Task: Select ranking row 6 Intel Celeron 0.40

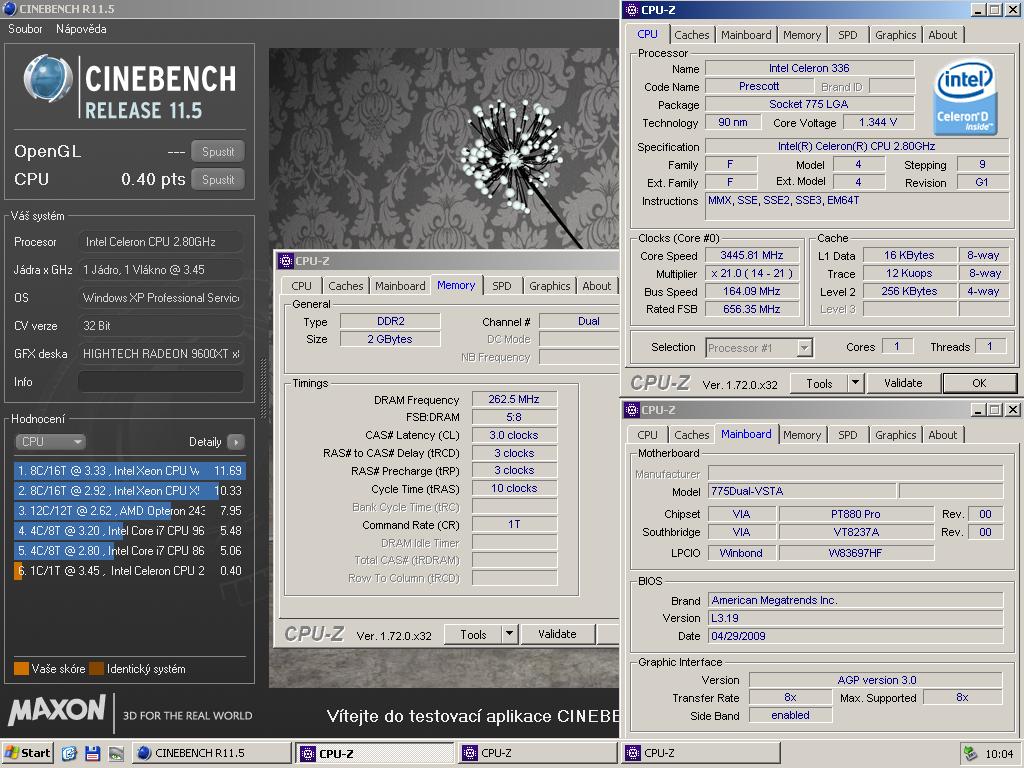Action: 129,571
